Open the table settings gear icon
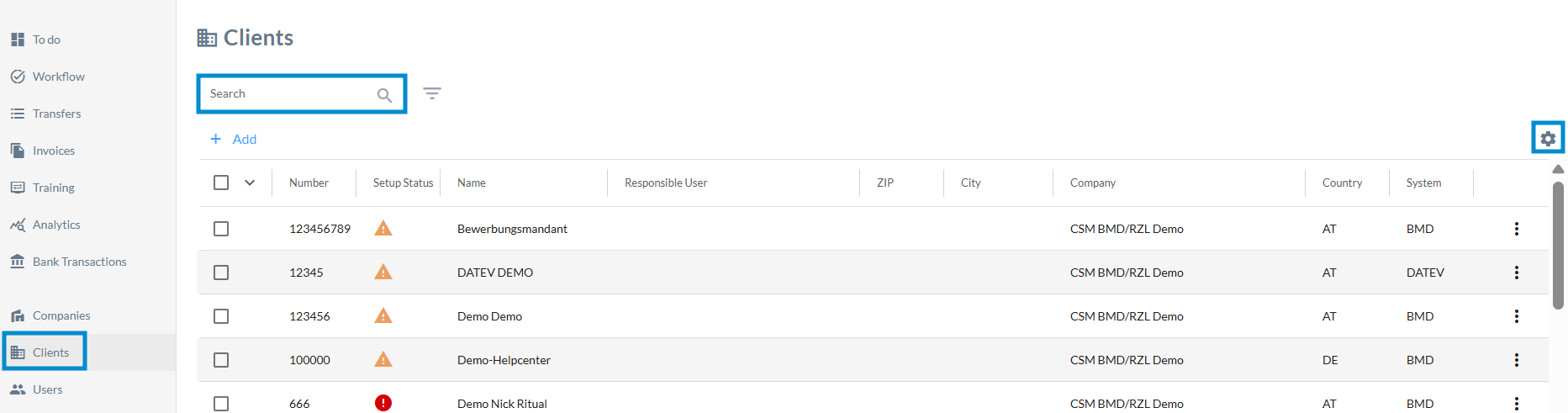The width and height of the screenshot is (1568, 413). tap(1548, 138)
